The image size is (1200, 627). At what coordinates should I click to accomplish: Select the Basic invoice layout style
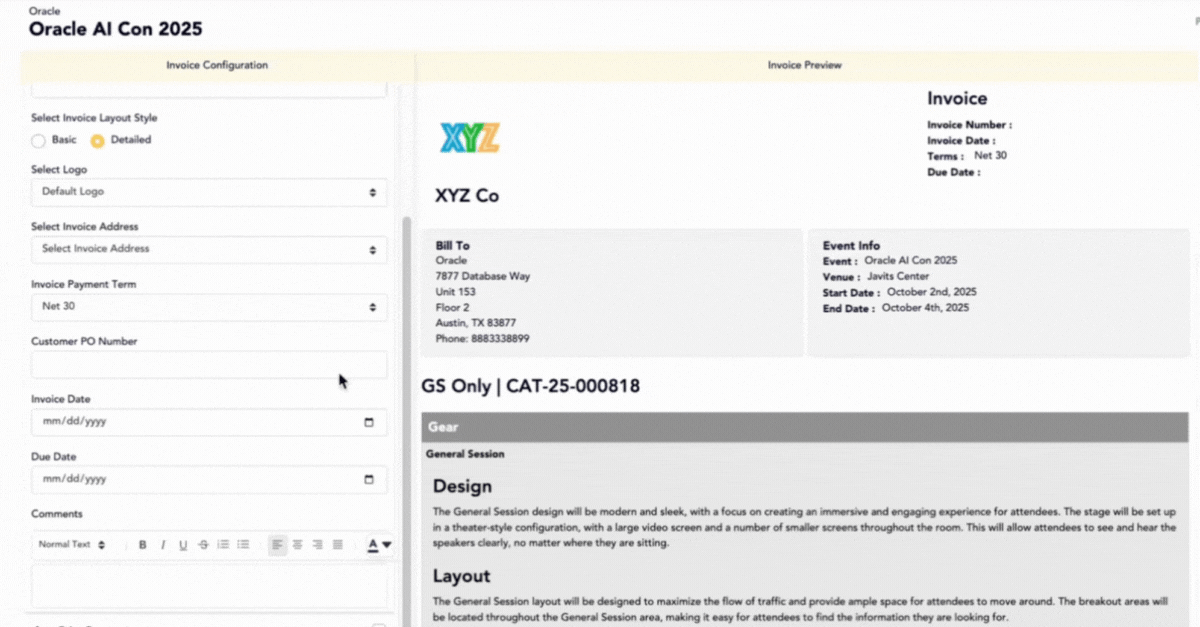(39, 141)
